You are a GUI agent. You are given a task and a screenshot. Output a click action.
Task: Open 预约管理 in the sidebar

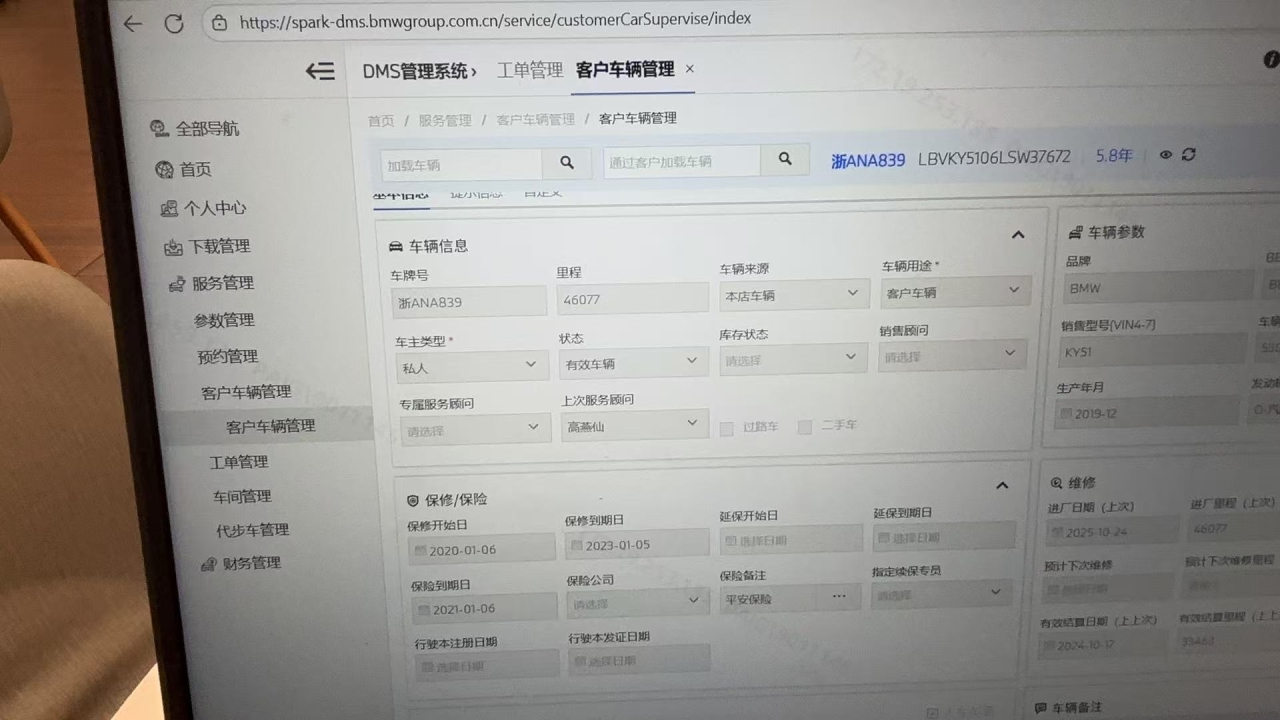[227, 357]
